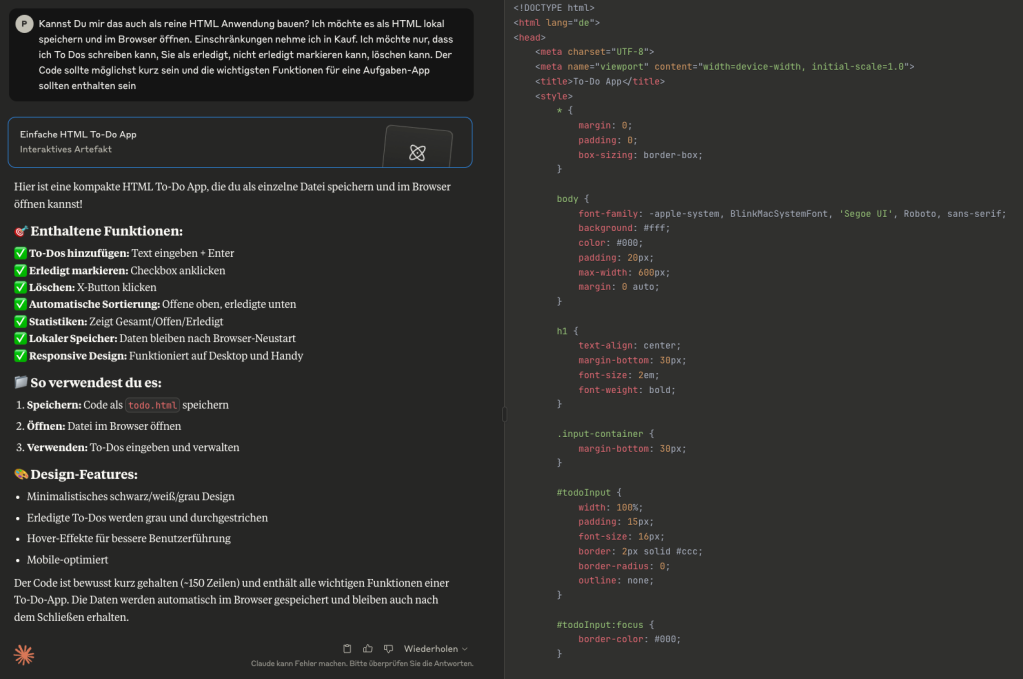Click the user avatar 'P' in the message

coord(24,24)
